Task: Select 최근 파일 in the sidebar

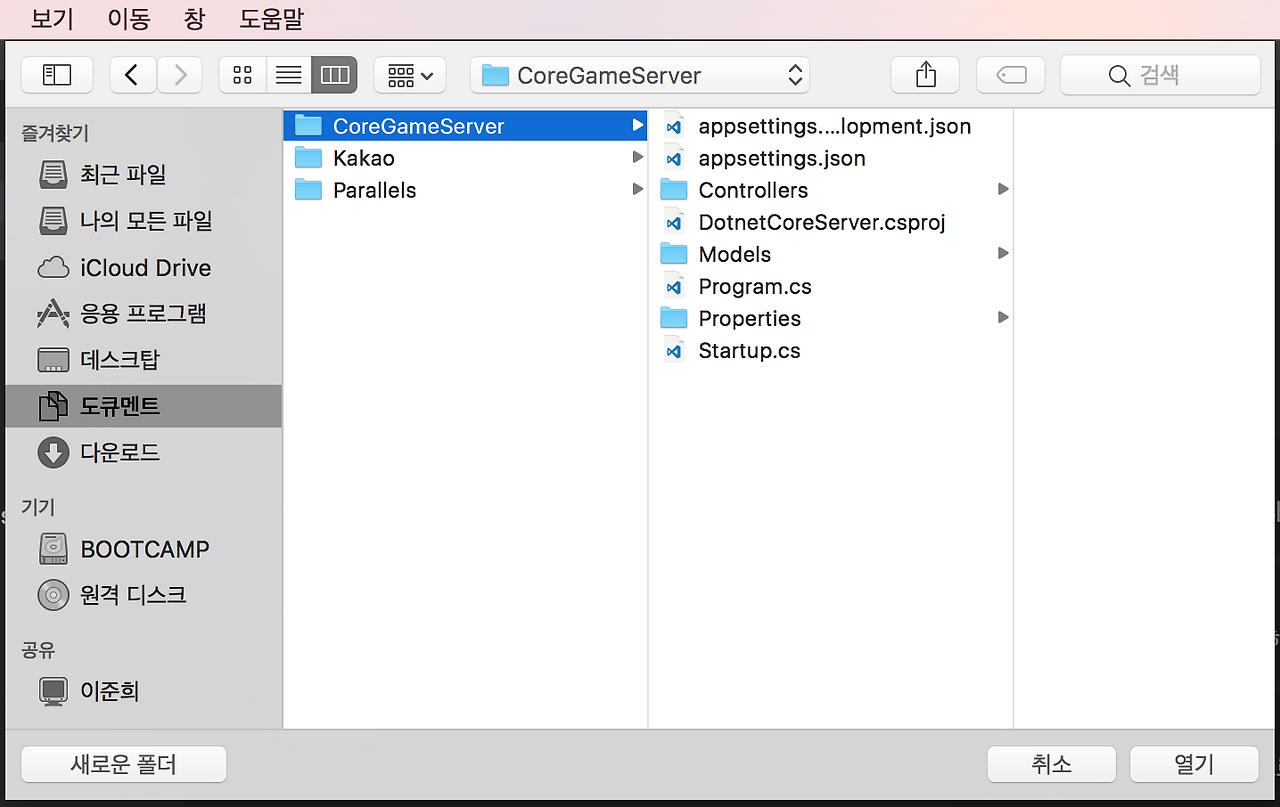Action: pyautogui.click(x=144, y=175)
